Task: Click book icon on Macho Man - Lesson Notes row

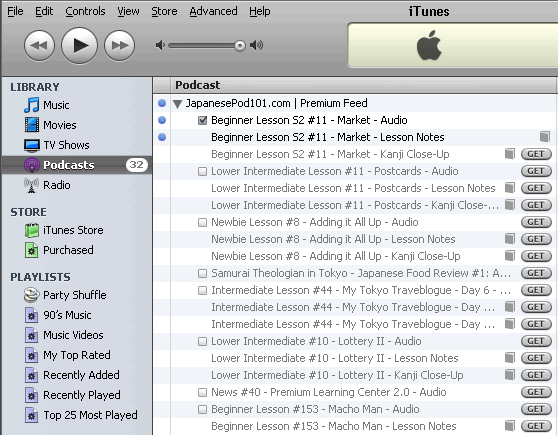Action: pos(510,425)
